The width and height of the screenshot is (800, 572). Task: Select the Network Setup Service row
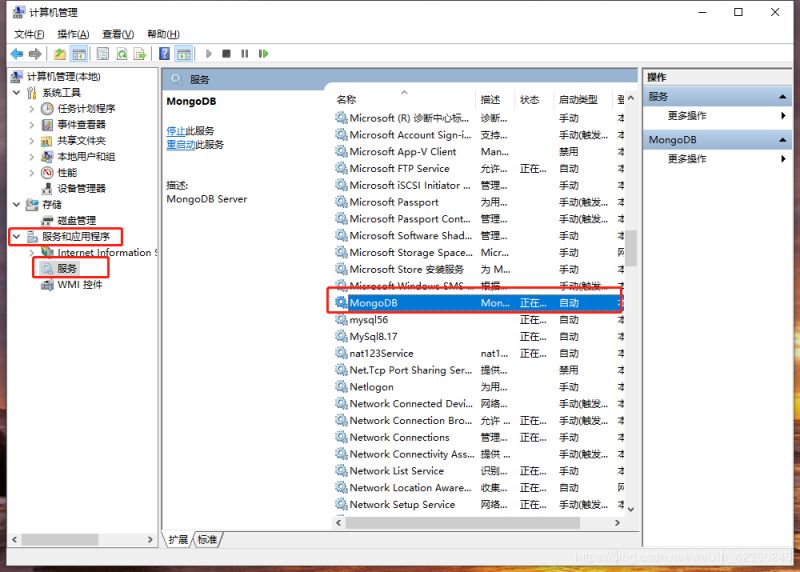click(479, 505)
